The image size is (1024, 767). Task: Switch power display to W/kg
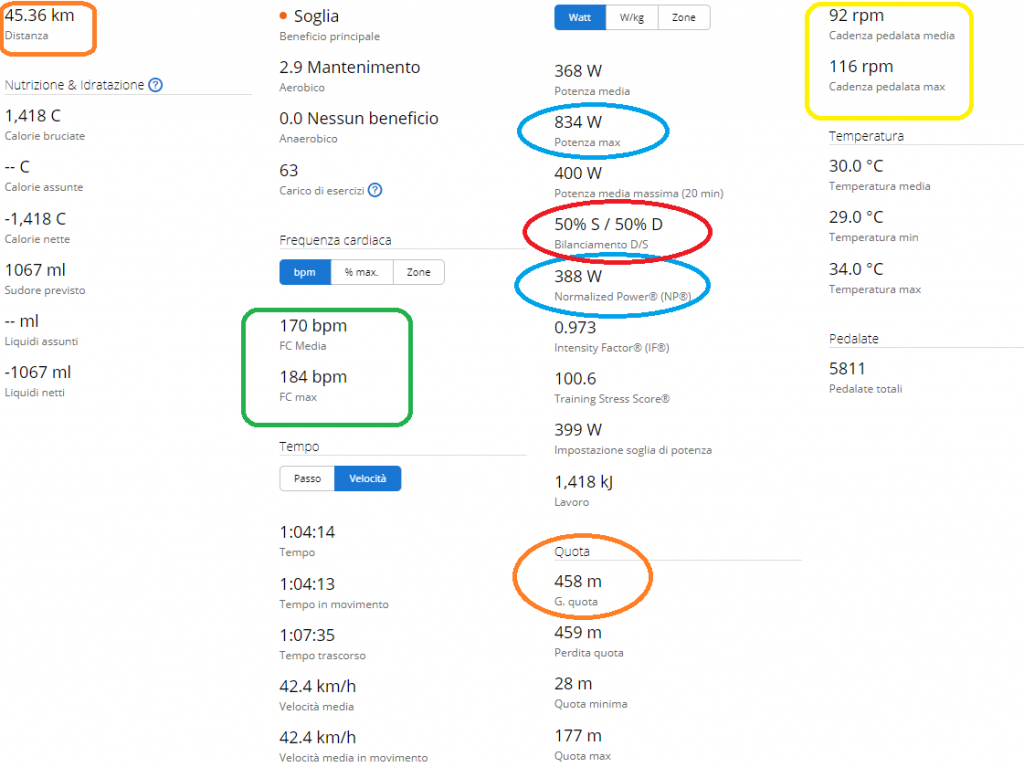tap(632, 18)
